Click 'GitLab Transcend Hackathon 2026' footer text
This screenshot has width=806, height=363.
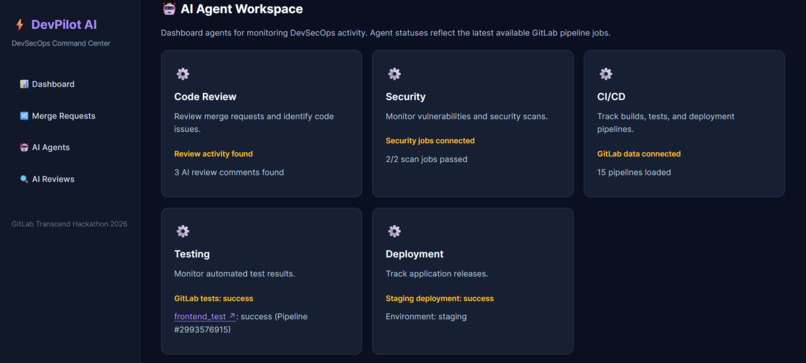coord(69,224)
